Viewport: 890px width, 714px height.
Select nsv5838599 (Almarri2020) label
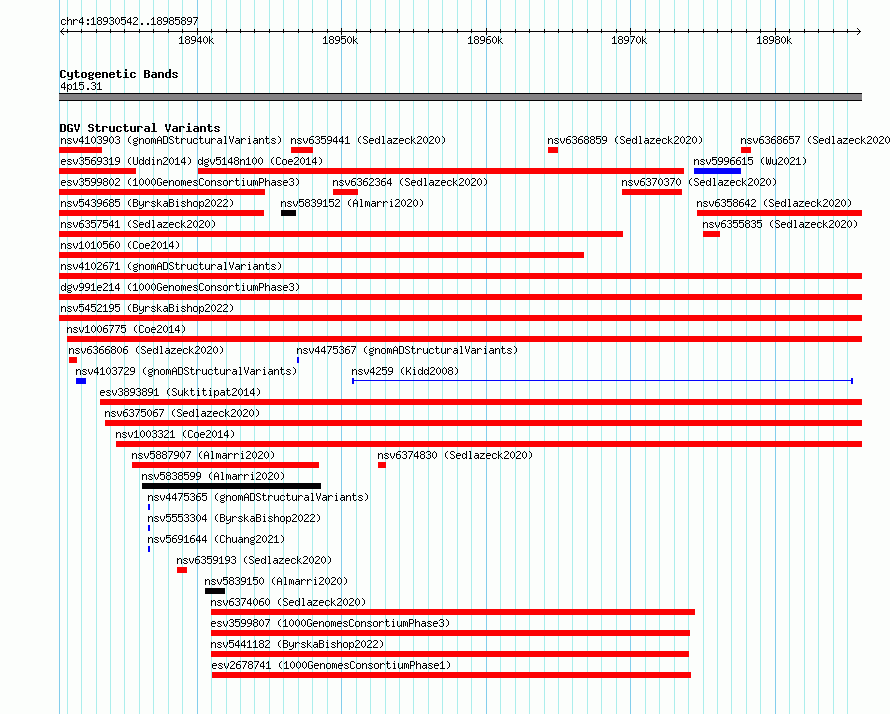213,476
